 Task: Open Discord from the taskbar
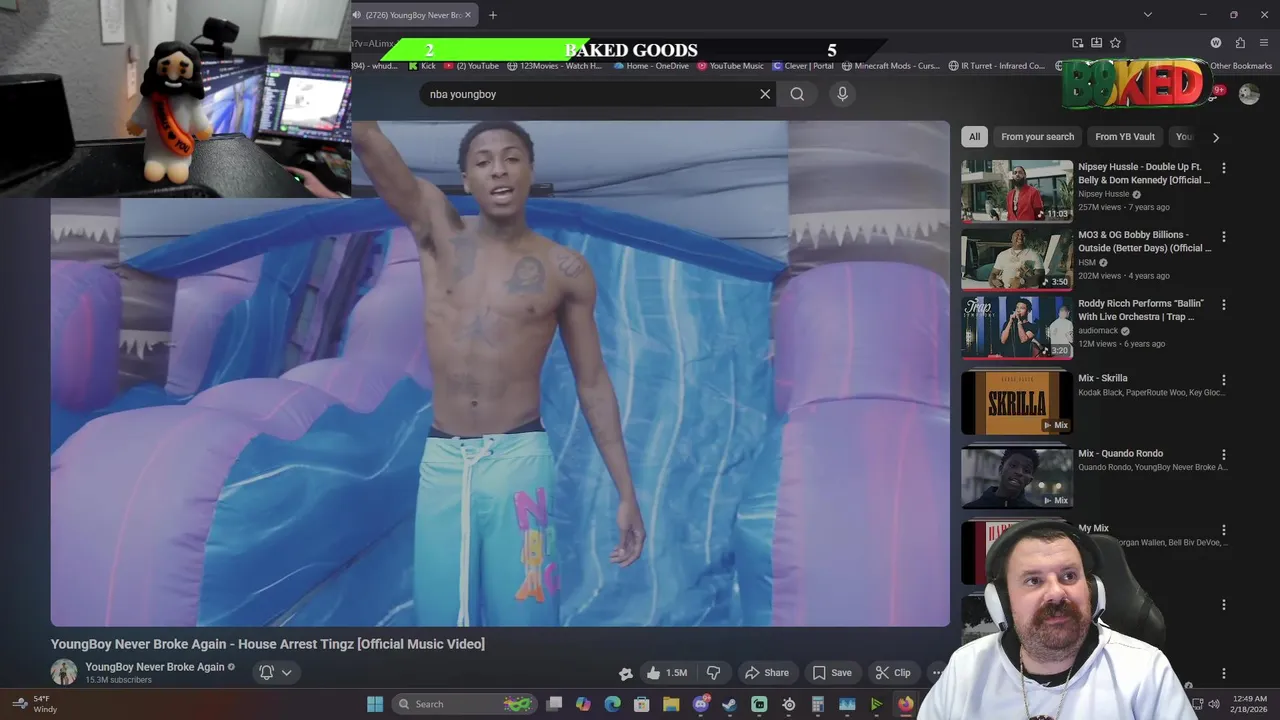[701, 704]
